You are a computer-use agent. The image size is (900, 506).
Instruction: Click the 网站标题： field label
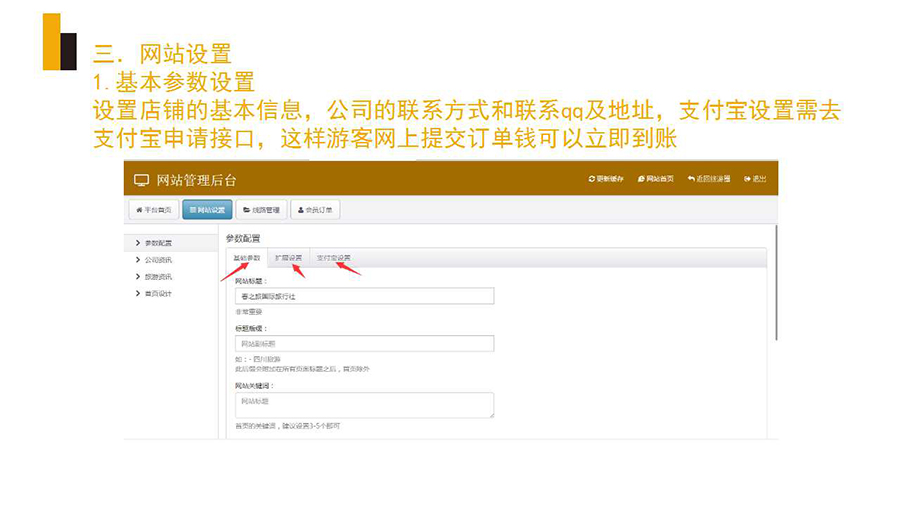click(251, 281)
